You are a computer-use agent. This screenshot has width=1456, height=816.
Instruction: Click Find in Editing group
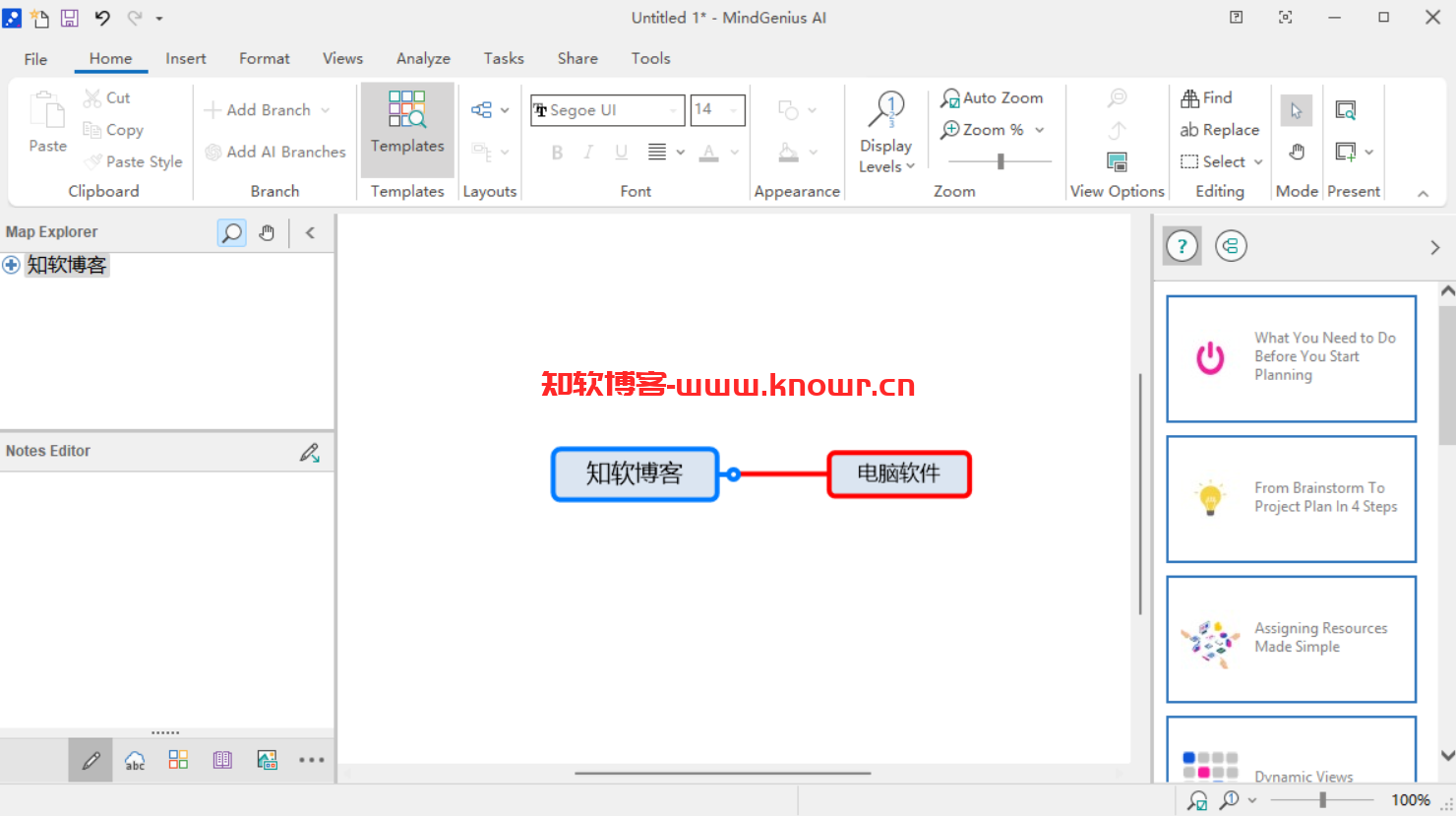(x=1206, y=97)
